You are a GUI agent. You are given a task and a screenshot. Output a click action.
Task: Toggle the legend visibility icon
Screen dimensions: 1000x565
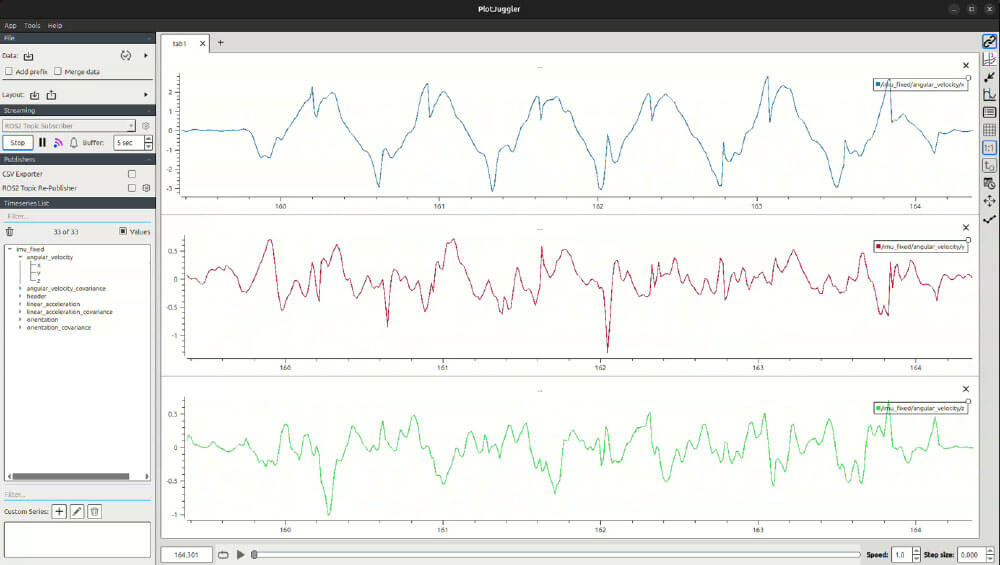(x=989, y=112)
